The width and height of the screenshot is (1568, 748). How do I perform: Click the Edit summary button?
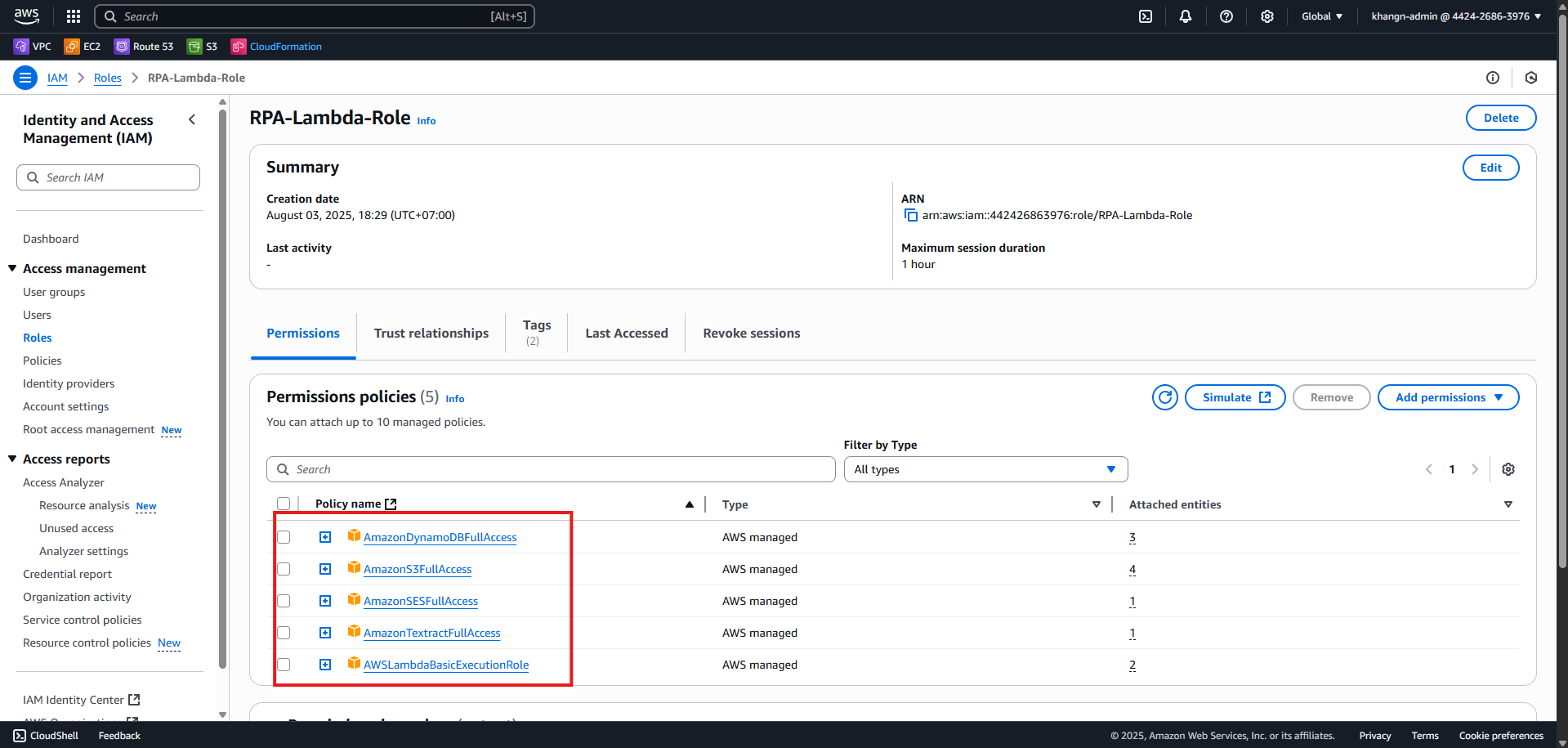coord(1490,168)
